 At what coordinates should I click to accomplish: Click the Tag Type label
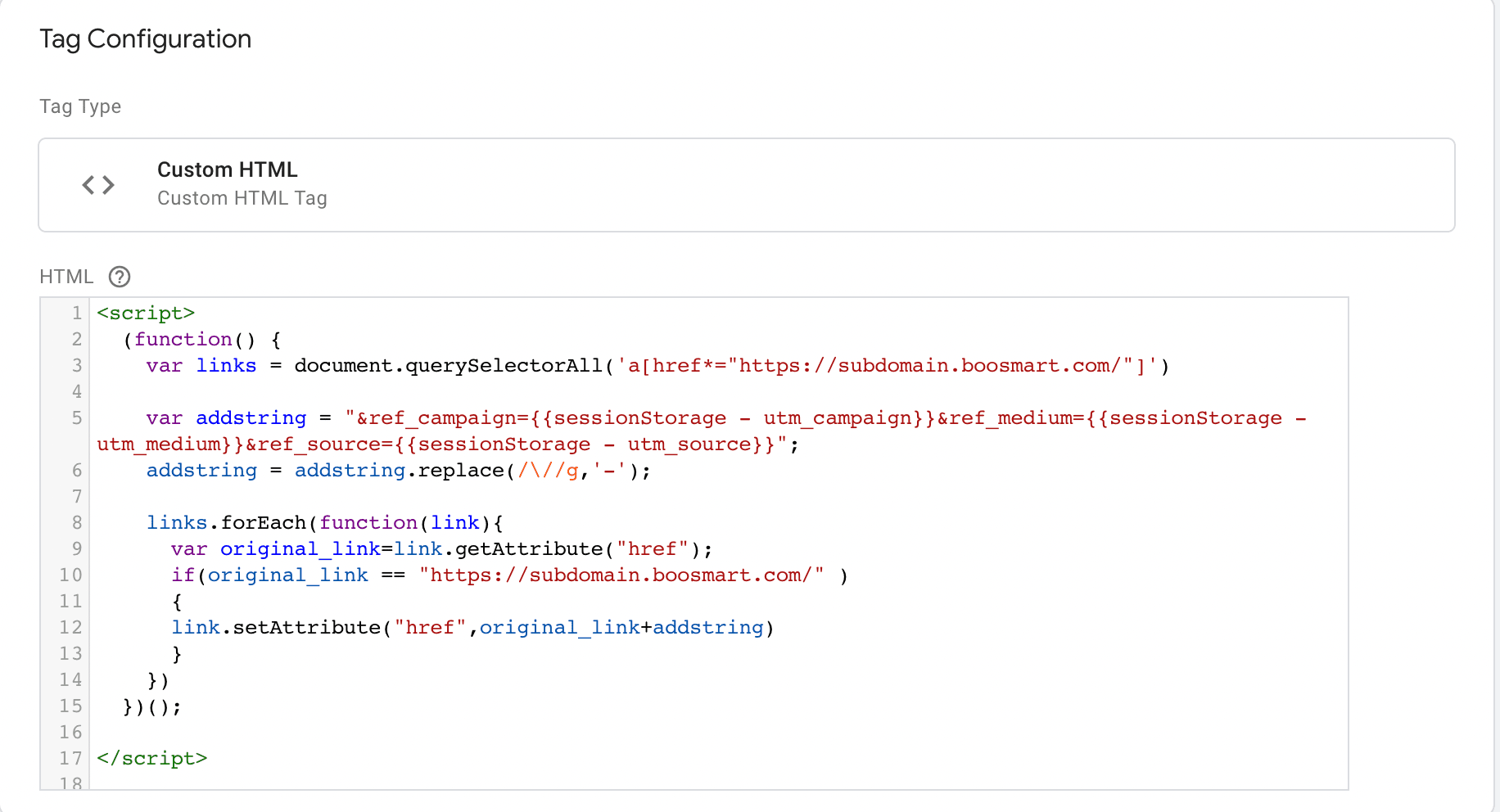(x=79, y=106)
